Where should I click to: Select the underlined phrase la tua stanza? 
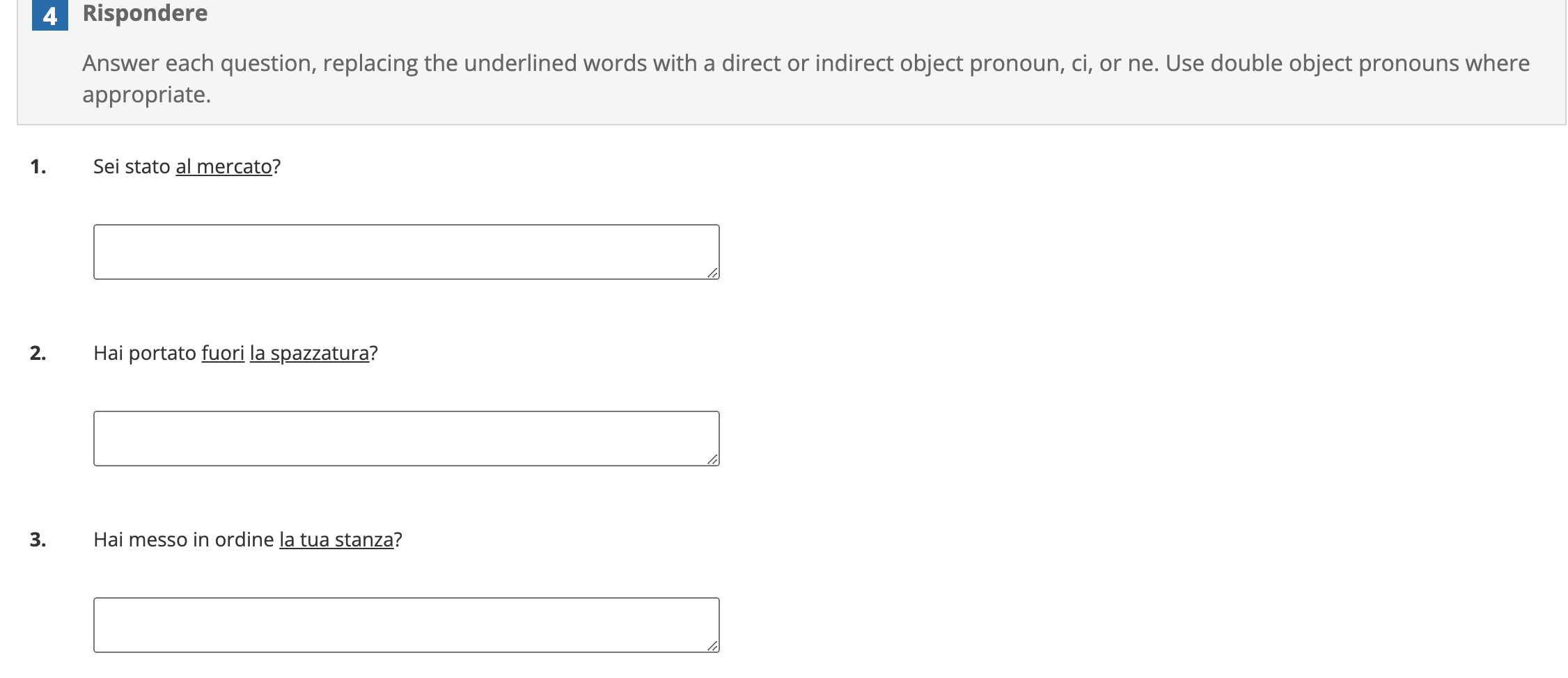click(338, 539)
